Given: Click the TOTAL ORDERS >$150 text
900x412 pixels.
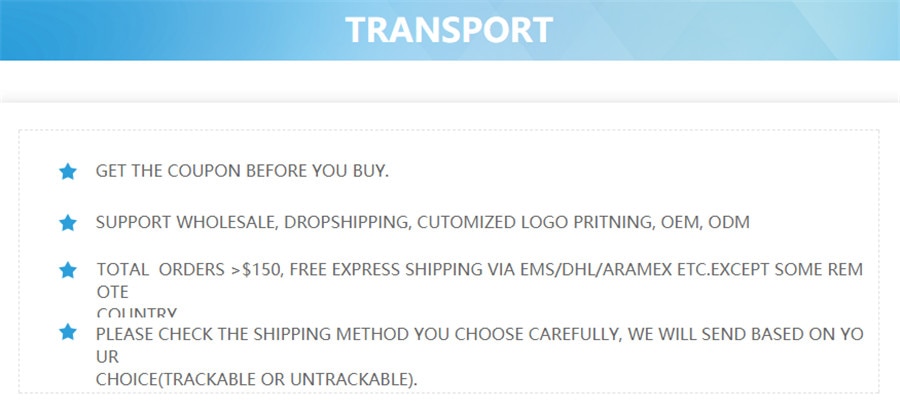Looking at the screenshot, I should (190, 270).
